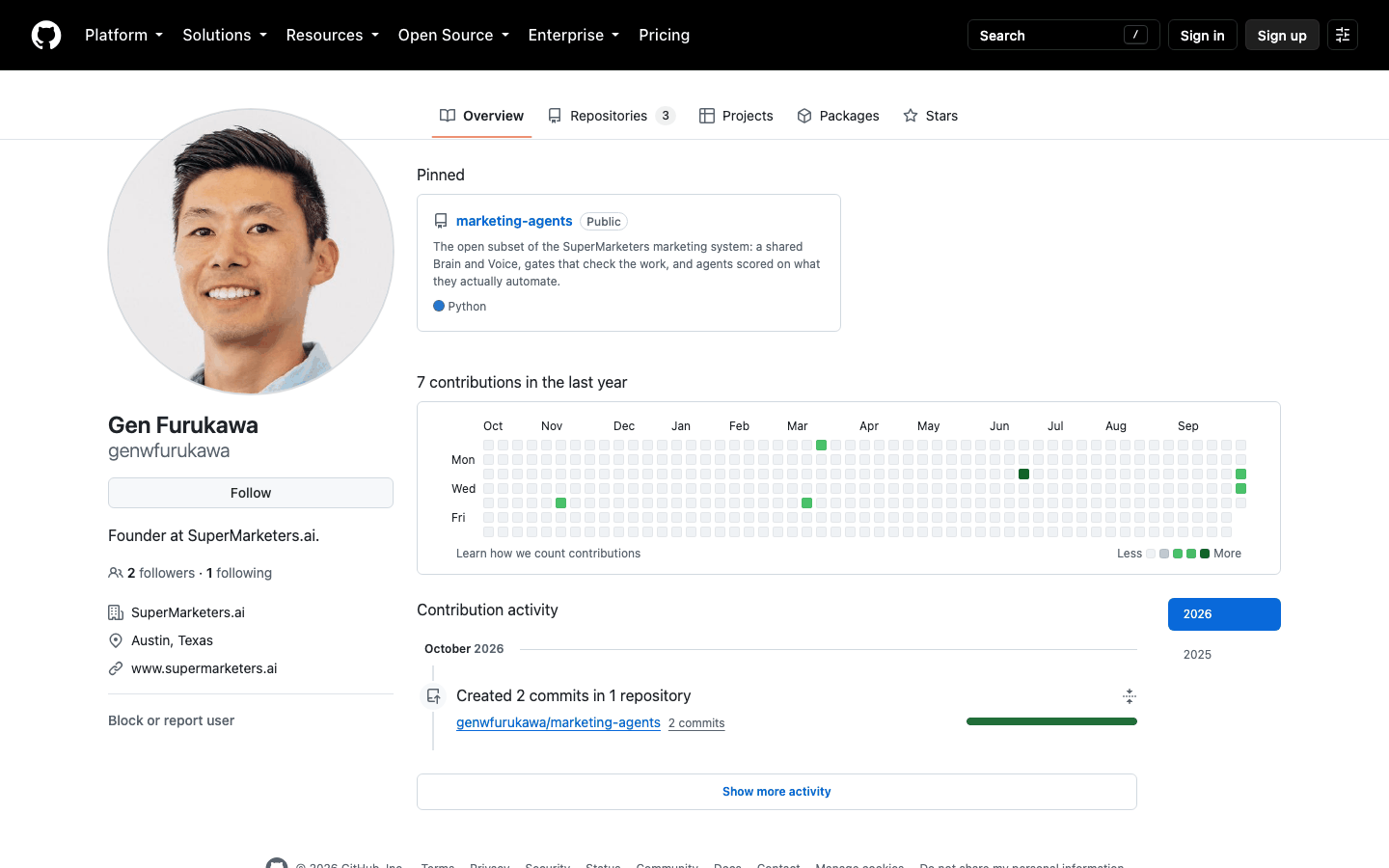Click the Sign up button

coord(1282,35)
